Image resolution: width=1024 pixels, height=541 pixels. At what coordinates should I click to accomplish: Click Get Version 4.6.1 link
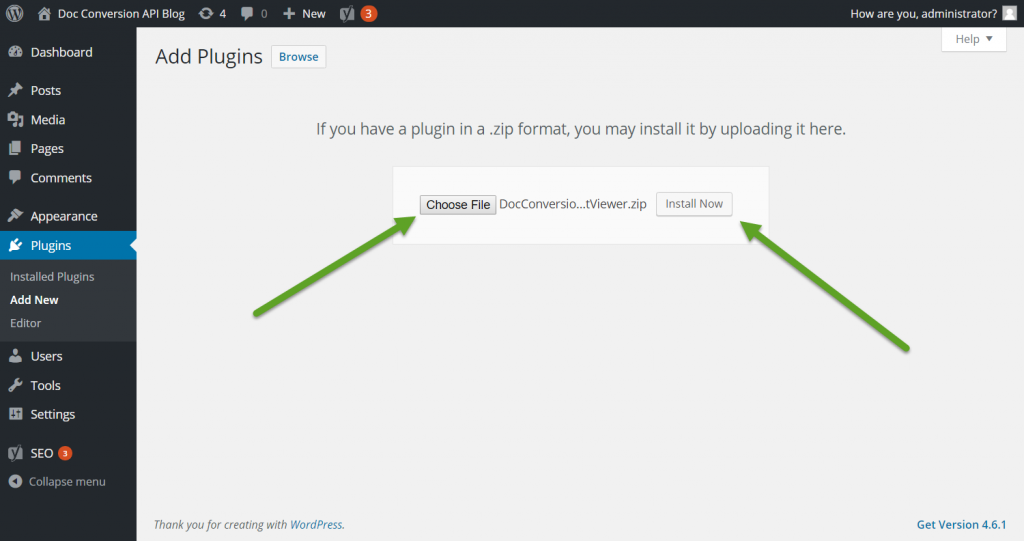961,524
